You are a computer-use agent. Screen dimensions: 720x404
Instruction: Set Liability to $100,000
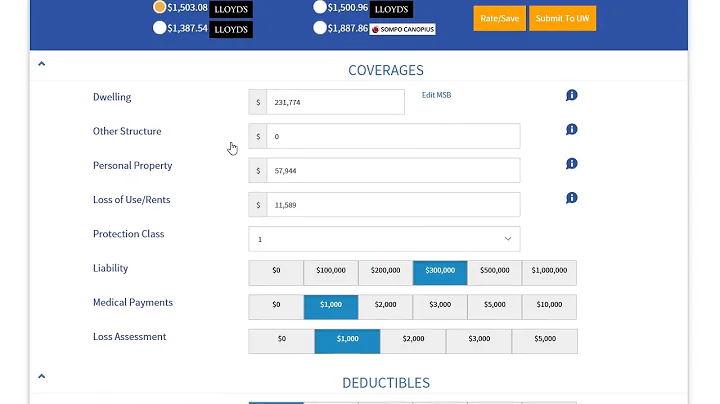pos(331,273)
